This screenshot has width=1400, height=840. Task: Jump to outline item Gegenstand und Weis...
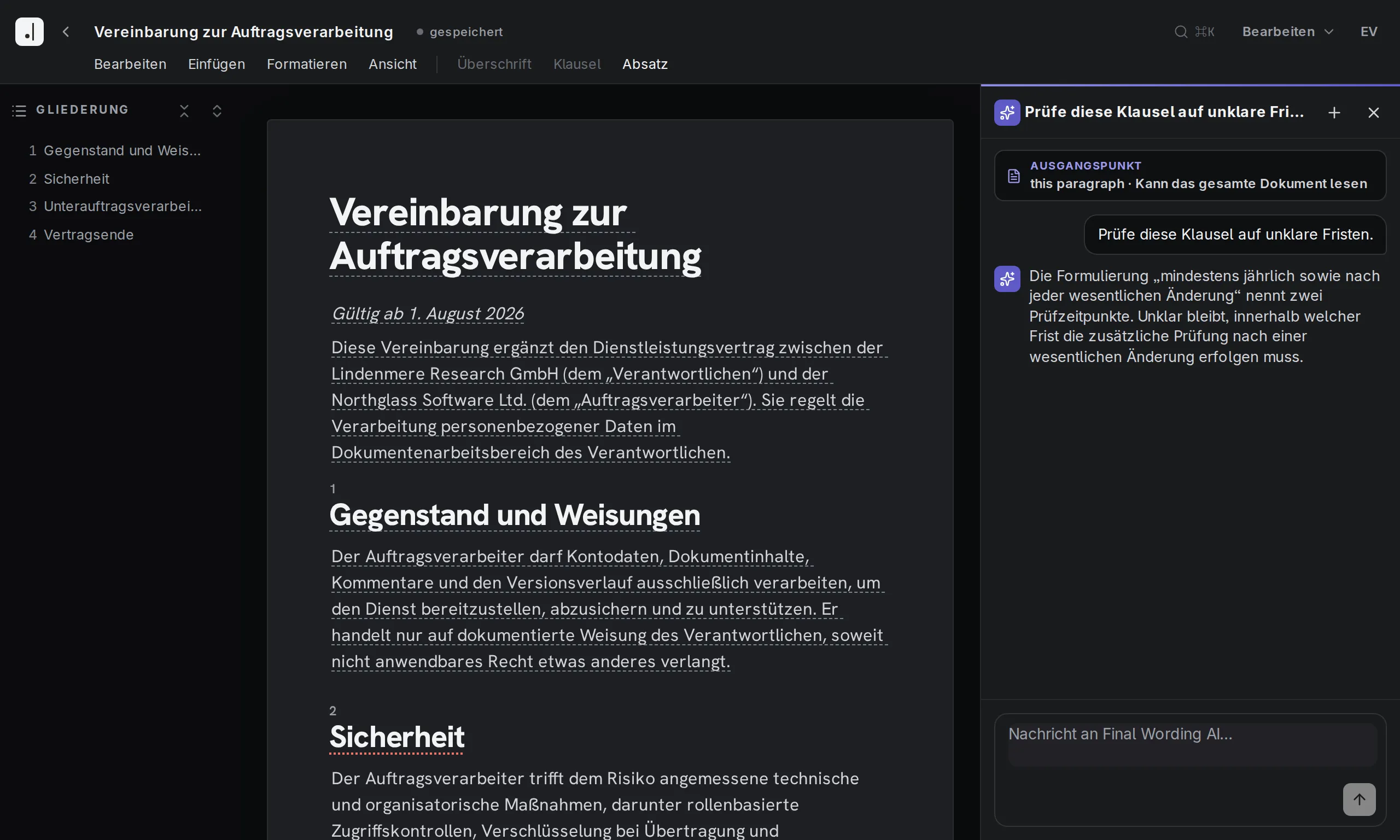pos(115,150)
